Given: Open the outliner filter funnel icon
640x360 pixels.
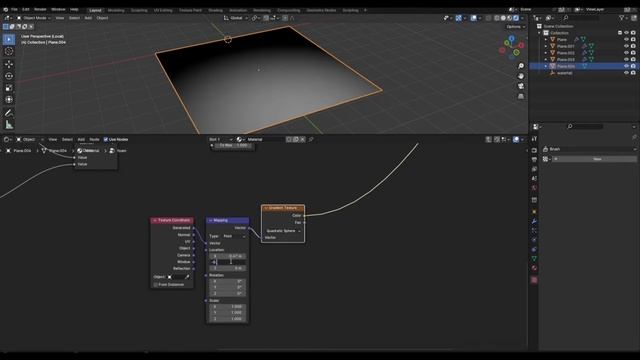Looking at the screenshot, I should point(622,18).
